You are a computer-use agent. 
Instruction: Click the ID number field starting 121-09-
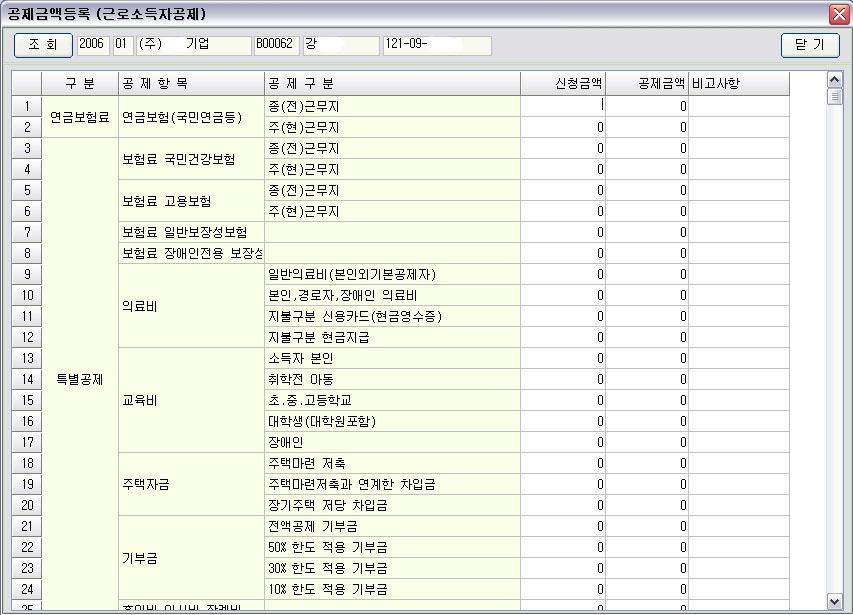point(437,46)
